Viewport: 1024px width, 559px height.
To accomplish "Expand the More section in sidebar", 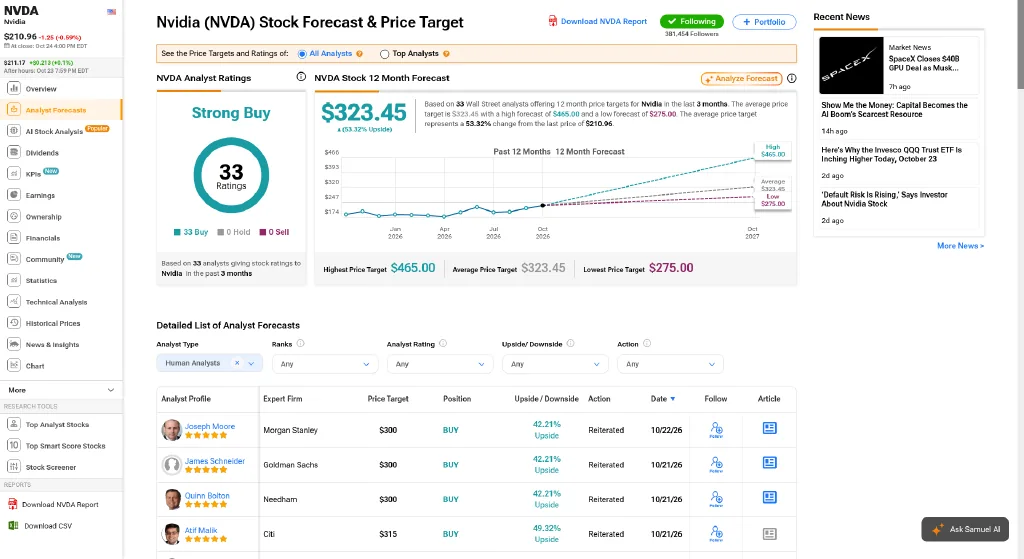I will tap(61, 390).
